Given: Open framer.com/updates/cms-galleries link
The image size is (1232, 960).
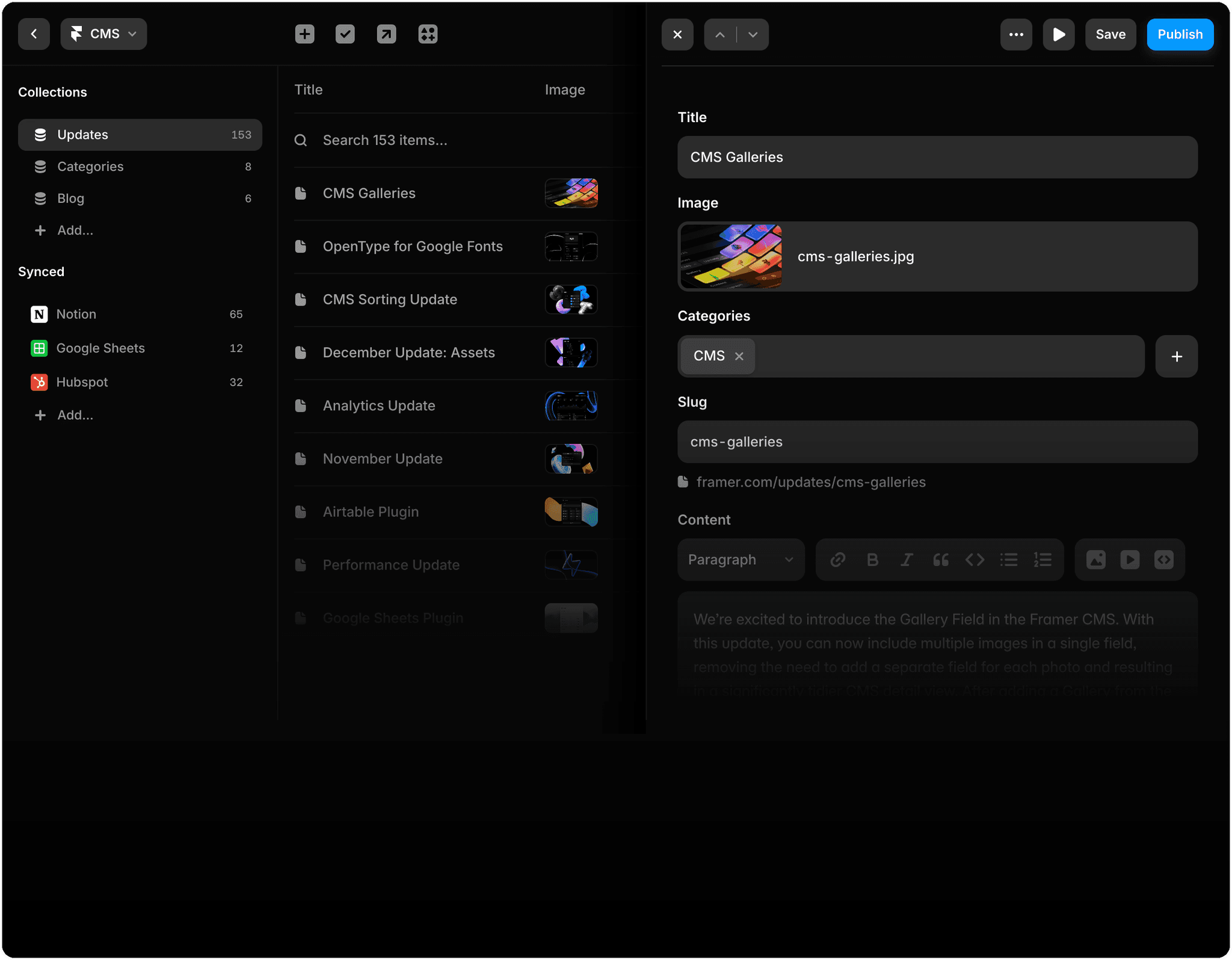Looking at the screenshot, I should click(810, 482).
